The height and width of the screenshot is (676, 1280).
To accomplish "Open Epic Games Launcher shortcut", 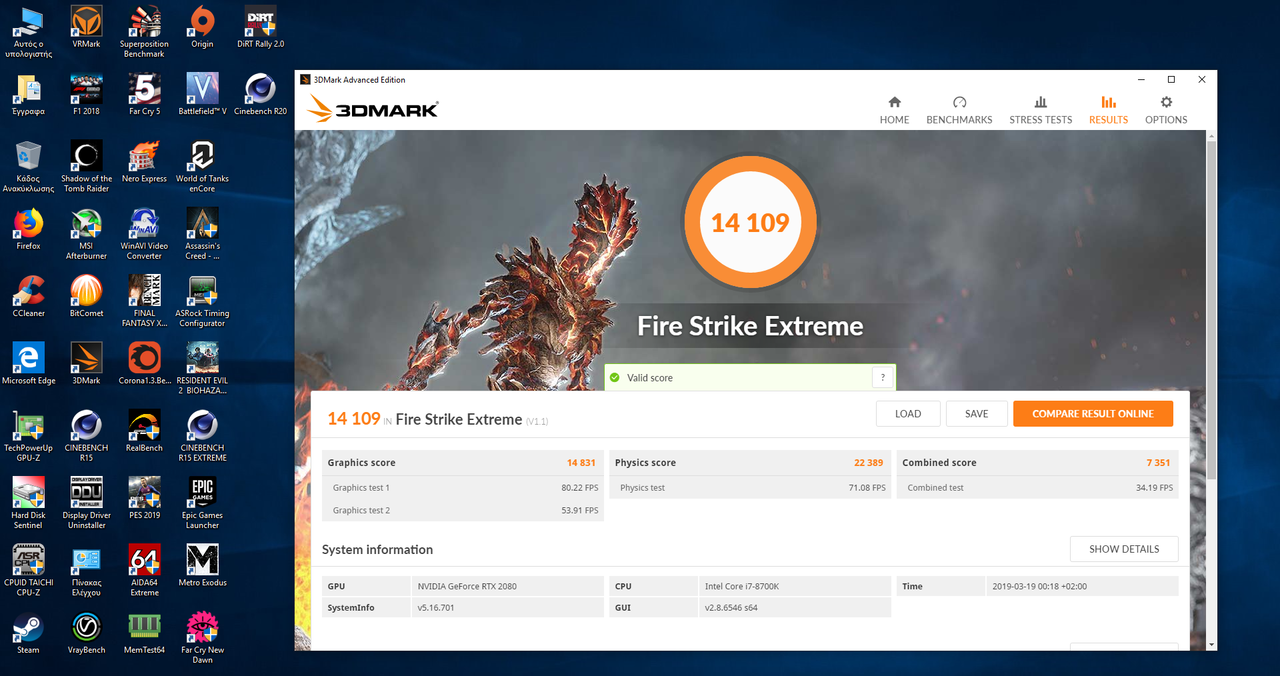I will (202, 503).
